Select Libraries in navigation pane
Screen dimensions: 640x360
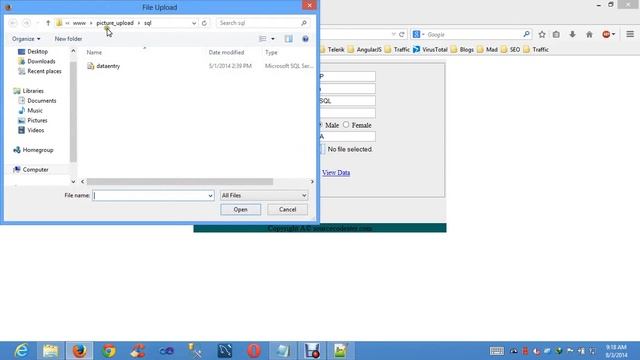[33, 91]
